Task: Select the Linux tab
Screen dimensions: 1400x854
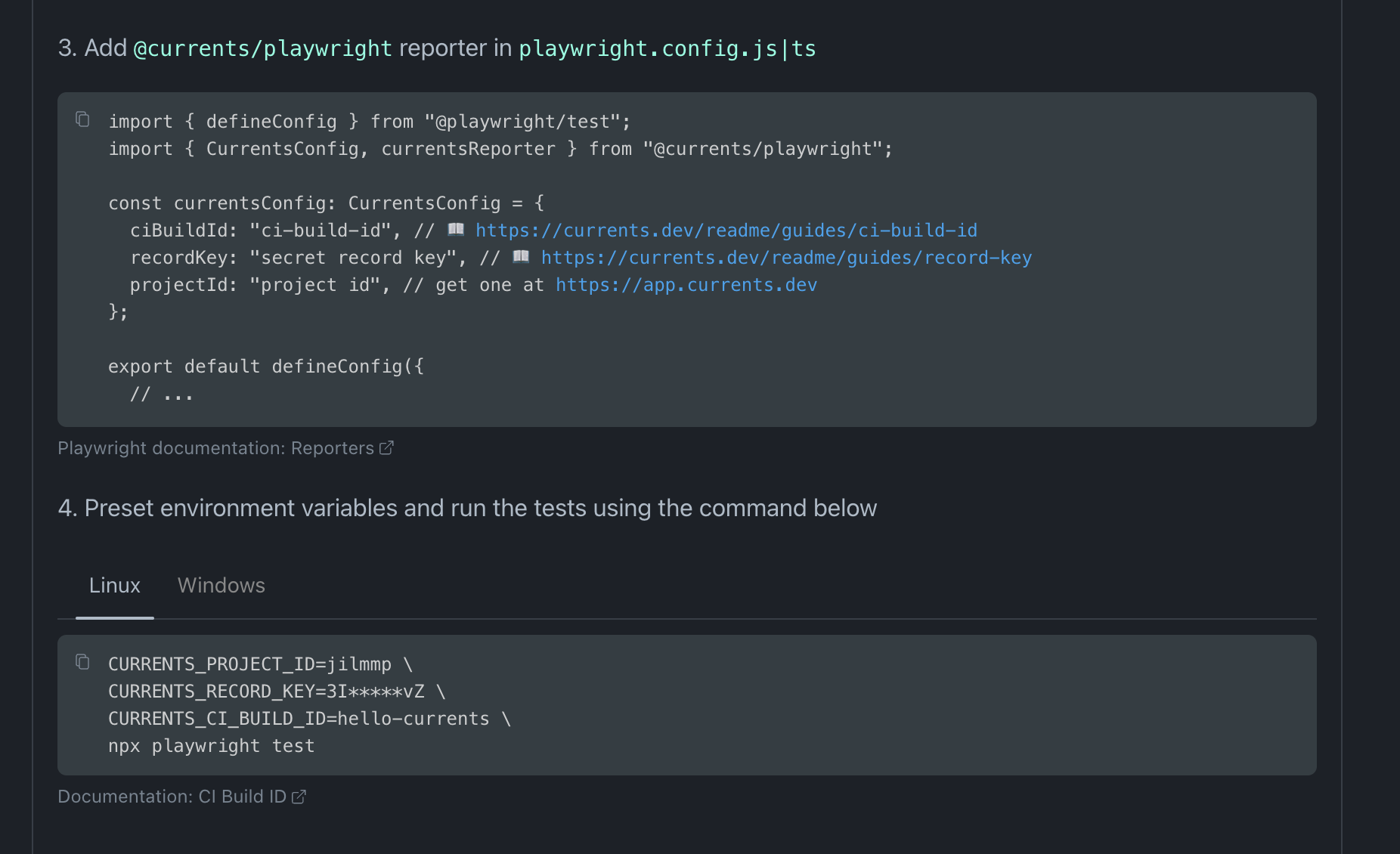Action: point(114,585)
